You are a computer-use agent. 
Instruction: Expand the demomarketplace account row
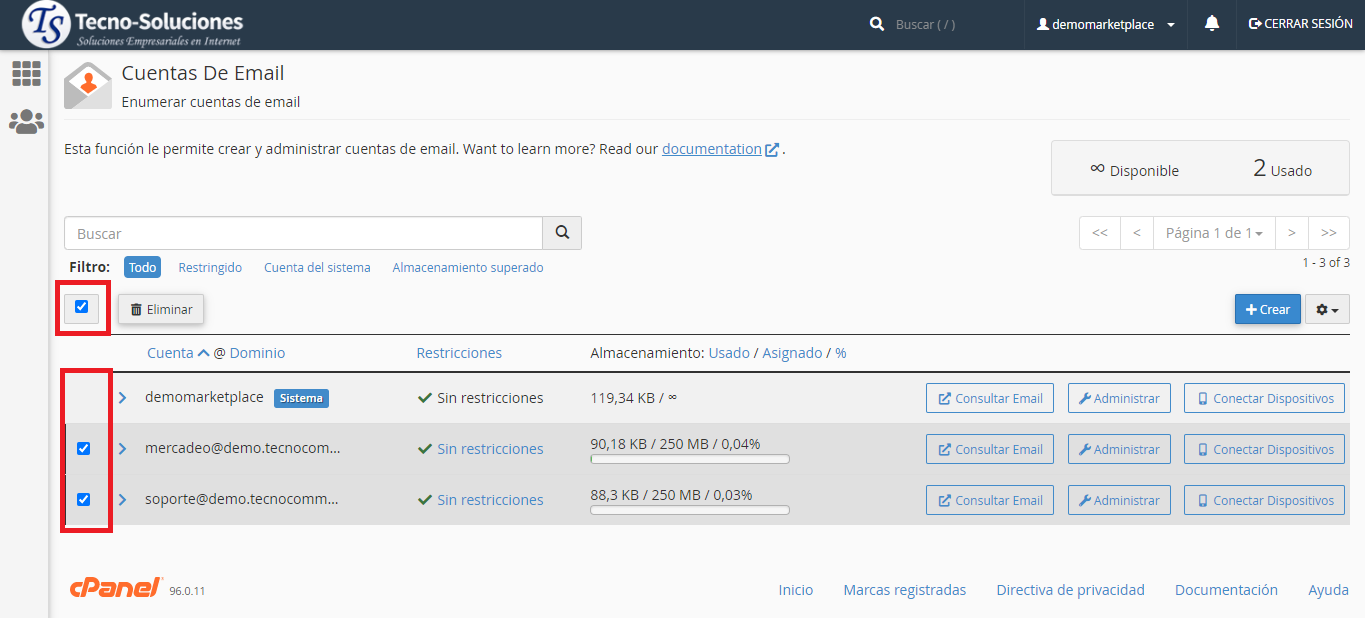pyautogui.click(x=123, y=398)
